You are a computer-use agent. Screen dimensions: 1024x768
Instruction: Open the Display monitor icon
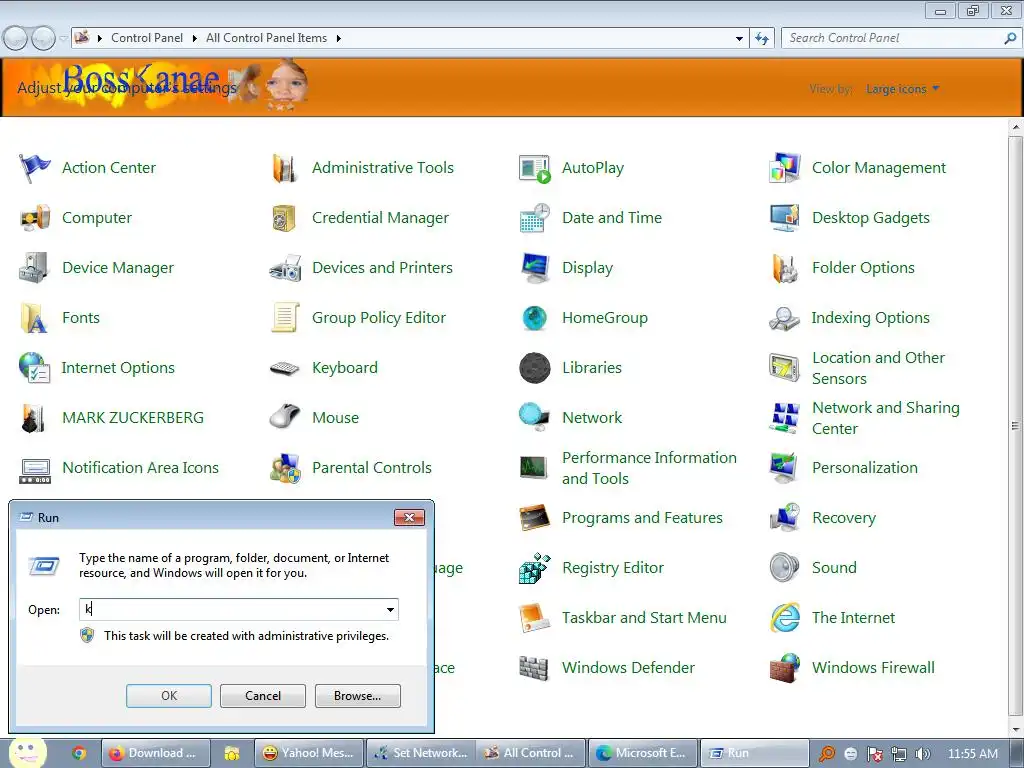pos(535,268)
